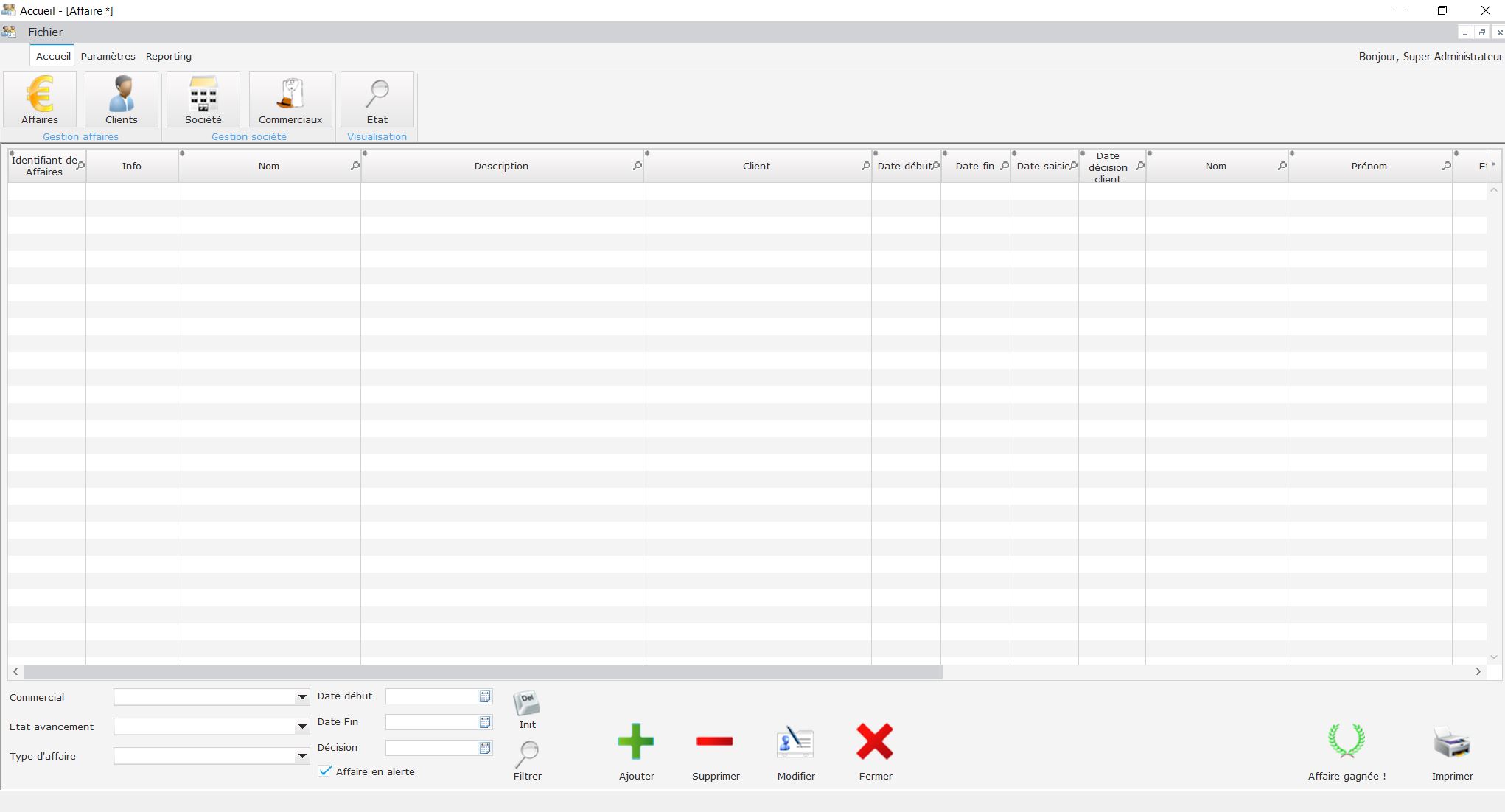Open the Date début calendar picker
This screenshot has width=1505, height=812.
485,696
